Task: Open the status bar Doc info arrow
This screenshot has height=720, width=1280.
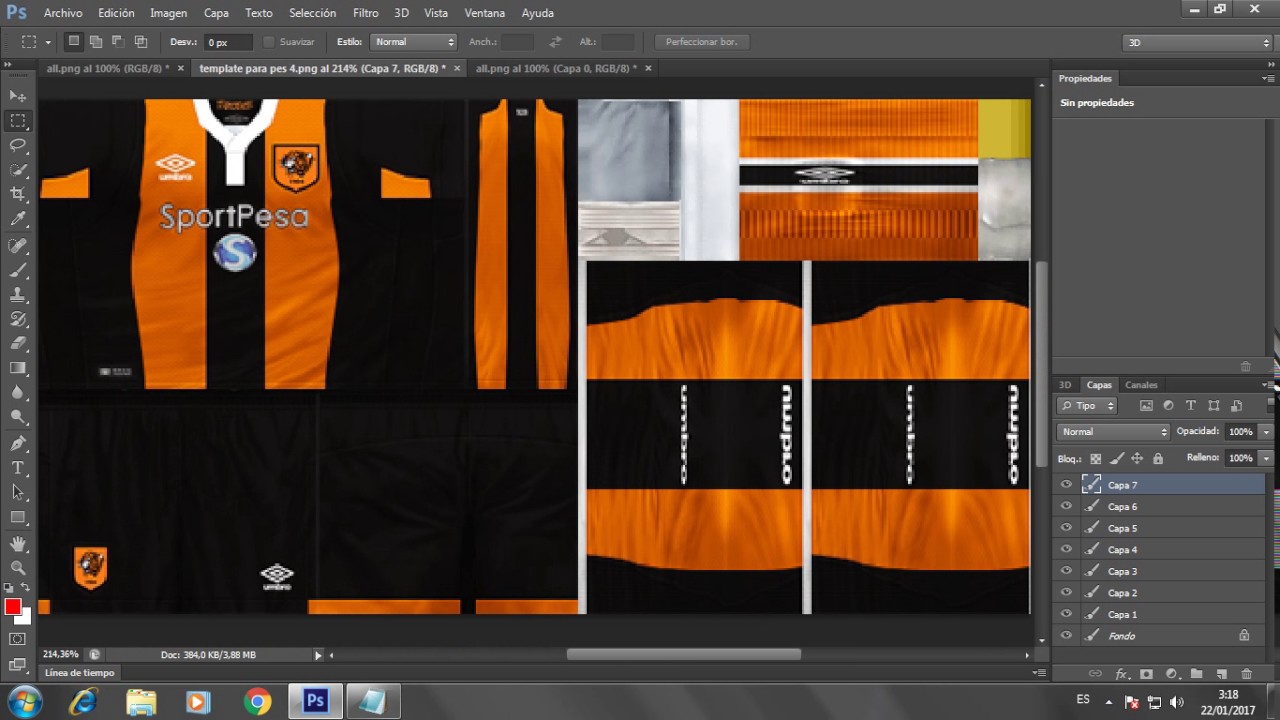Action: pos(318,655)
